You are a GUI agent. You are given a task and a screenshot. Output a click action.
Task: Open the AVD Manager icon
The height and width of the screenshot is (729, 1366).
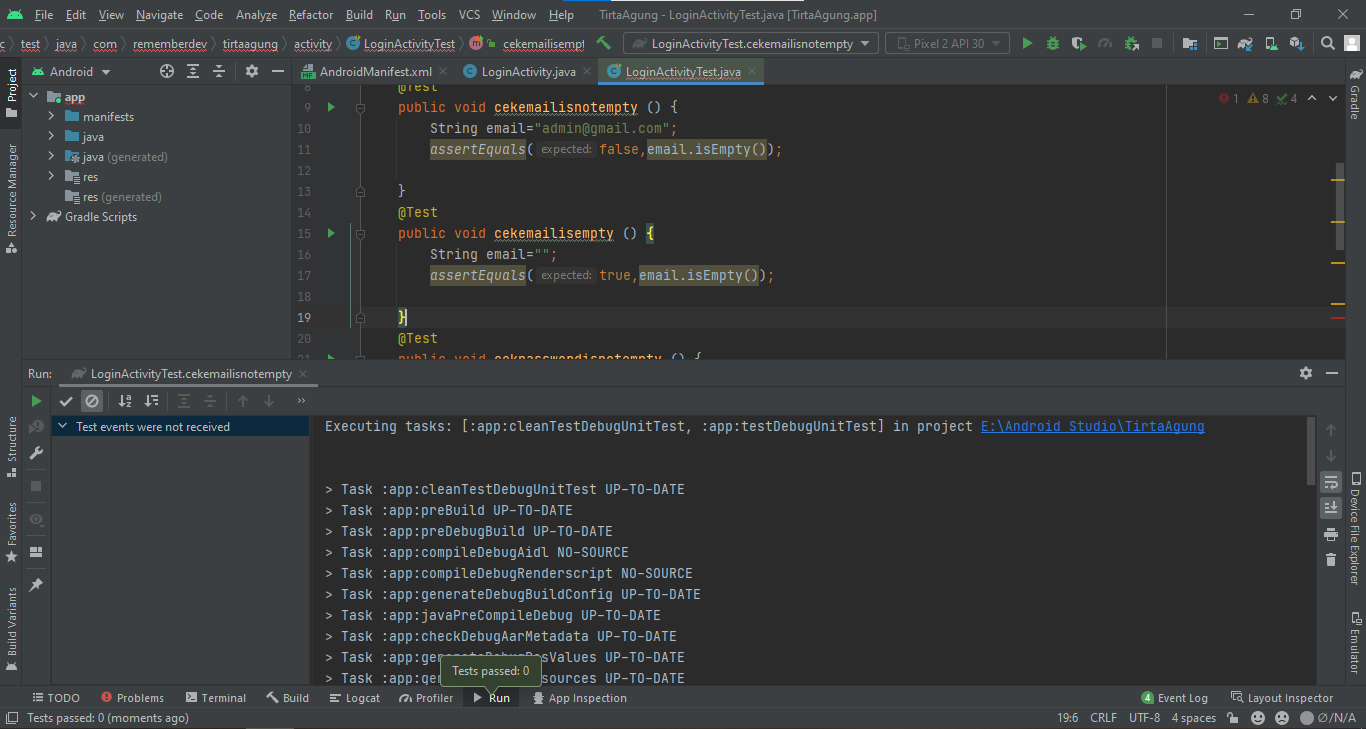point(1272,44)
